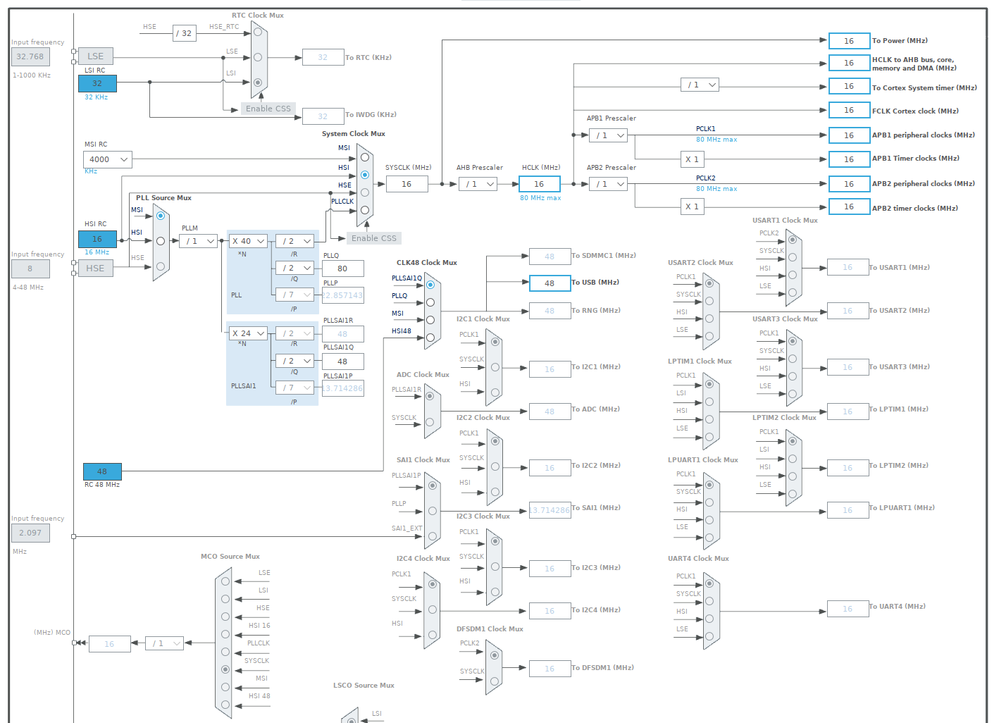The image size is (999, 723).
Task: Select HSE_RTC in RTC Clock Mux
Action: point(257,32)
